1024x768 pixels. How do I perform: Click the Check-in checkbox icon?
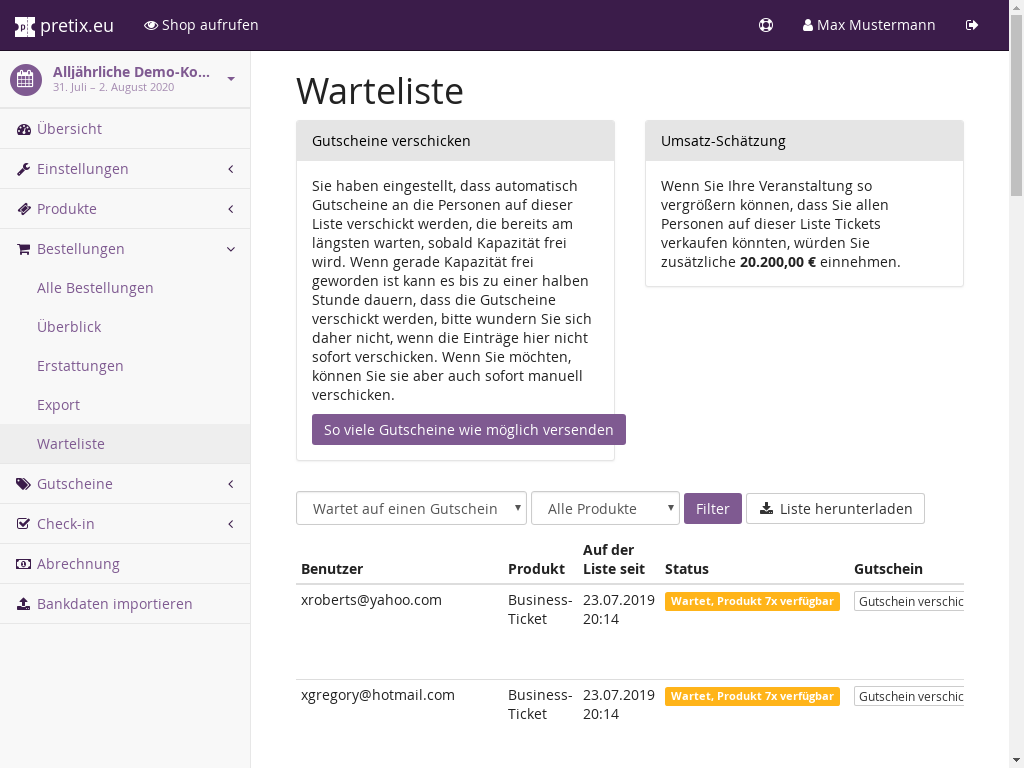point(24,524)
